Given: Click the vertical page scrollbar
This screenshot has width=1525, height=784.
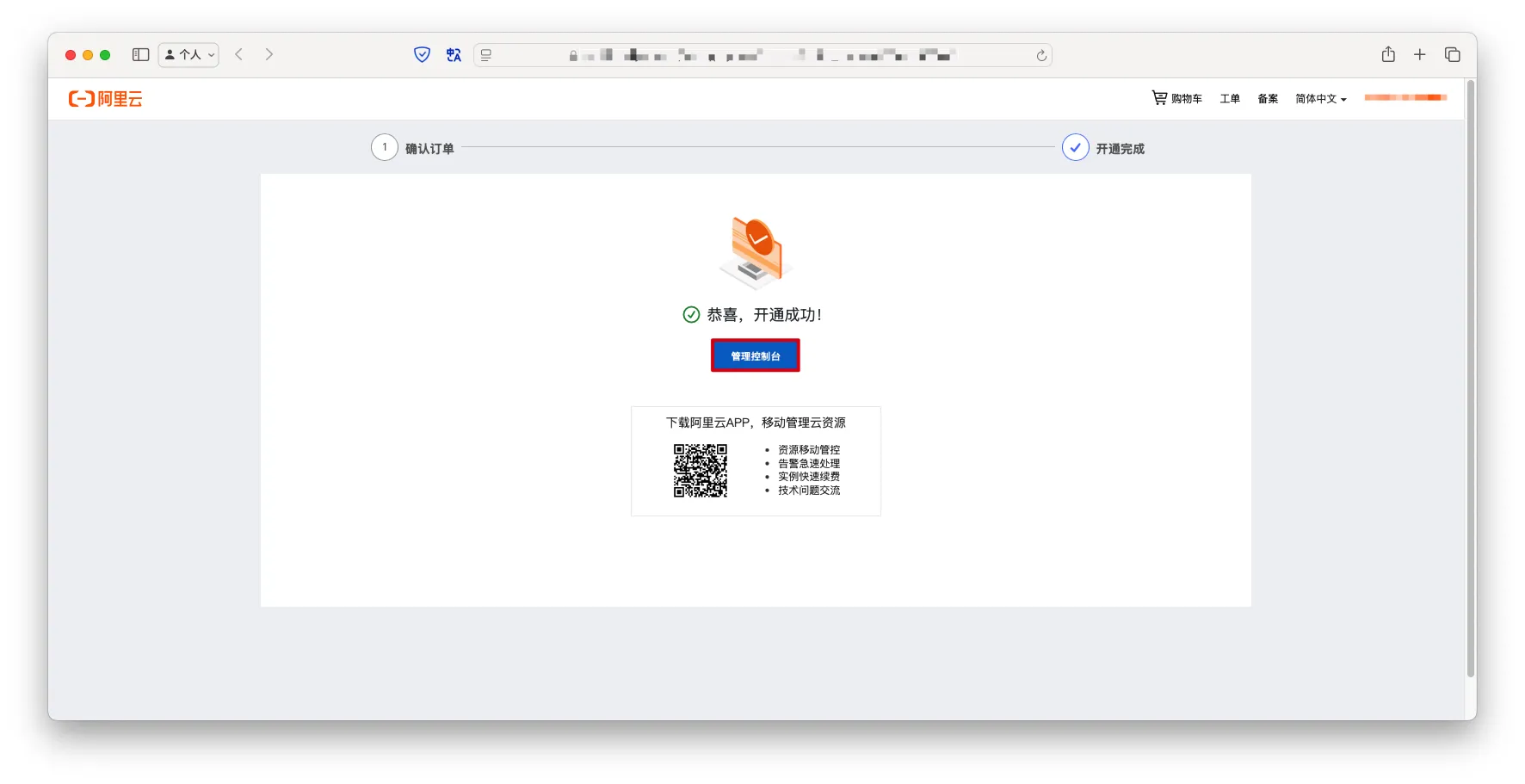Looking at the screenshot, I should [x=1470, y=379].
